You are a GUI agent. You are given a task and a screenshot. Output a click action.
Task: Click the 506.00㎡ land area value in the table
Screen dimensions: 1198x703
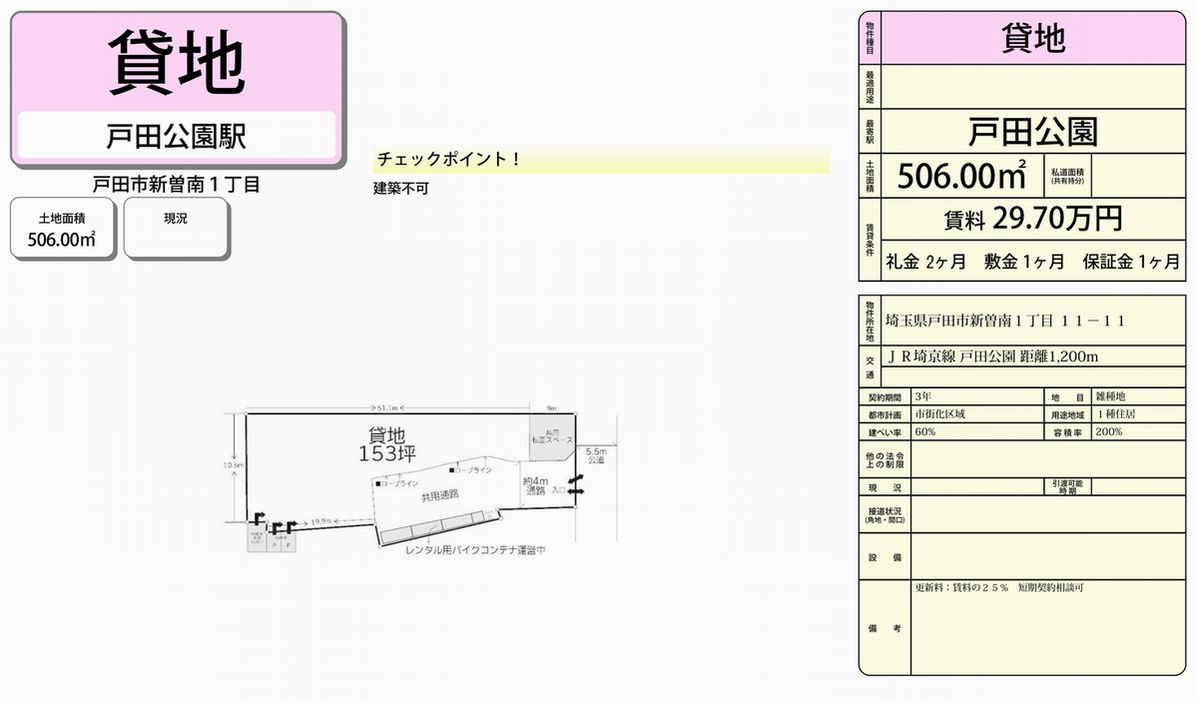pyautogui.click(x=961, y=176)
